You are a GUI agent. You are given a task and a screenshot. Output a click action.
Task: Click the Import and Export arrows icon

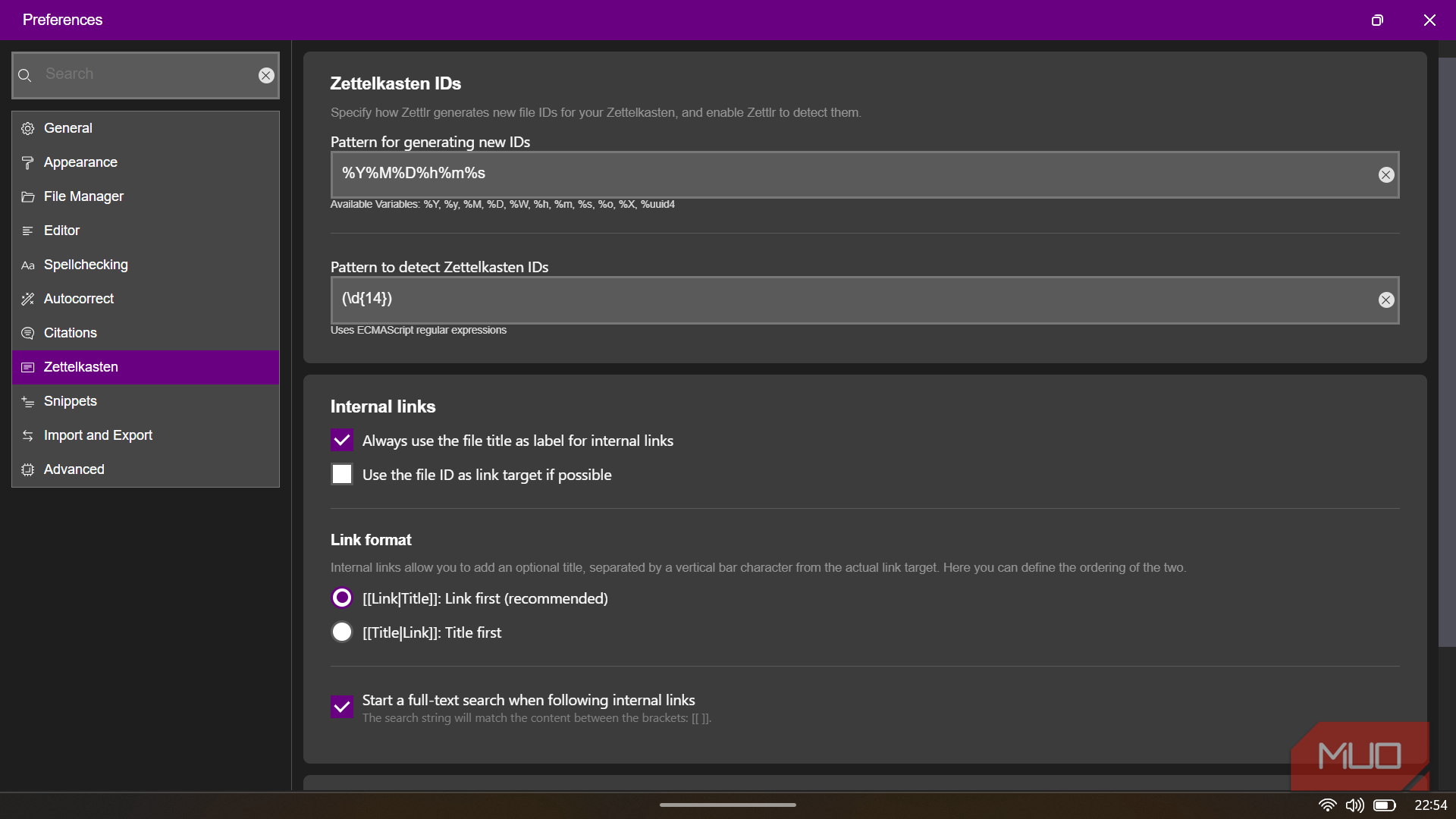[28, 436]
